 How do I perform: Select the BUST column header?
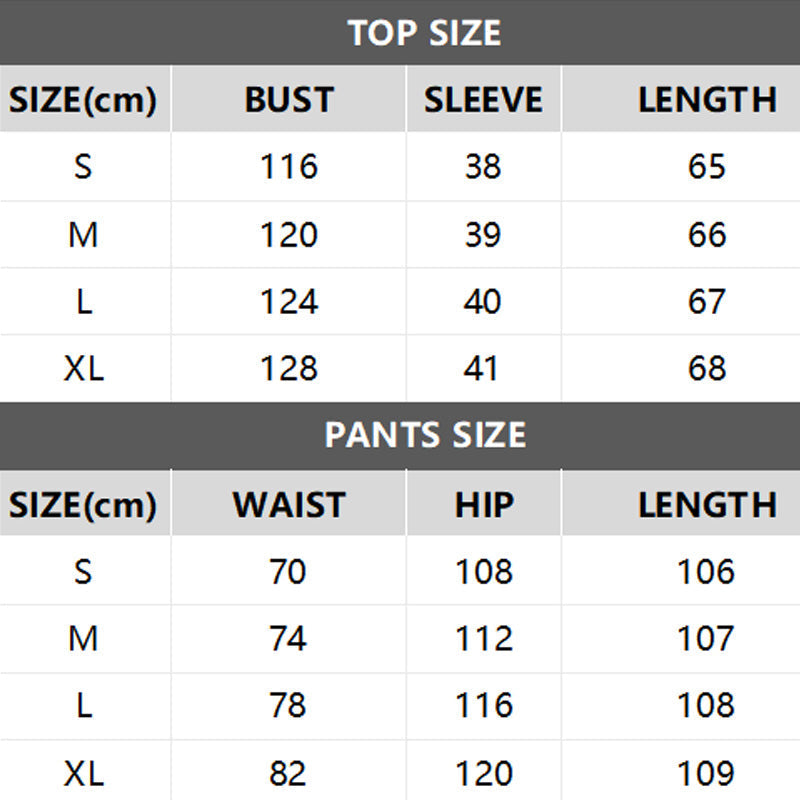(x=289, y=100)
